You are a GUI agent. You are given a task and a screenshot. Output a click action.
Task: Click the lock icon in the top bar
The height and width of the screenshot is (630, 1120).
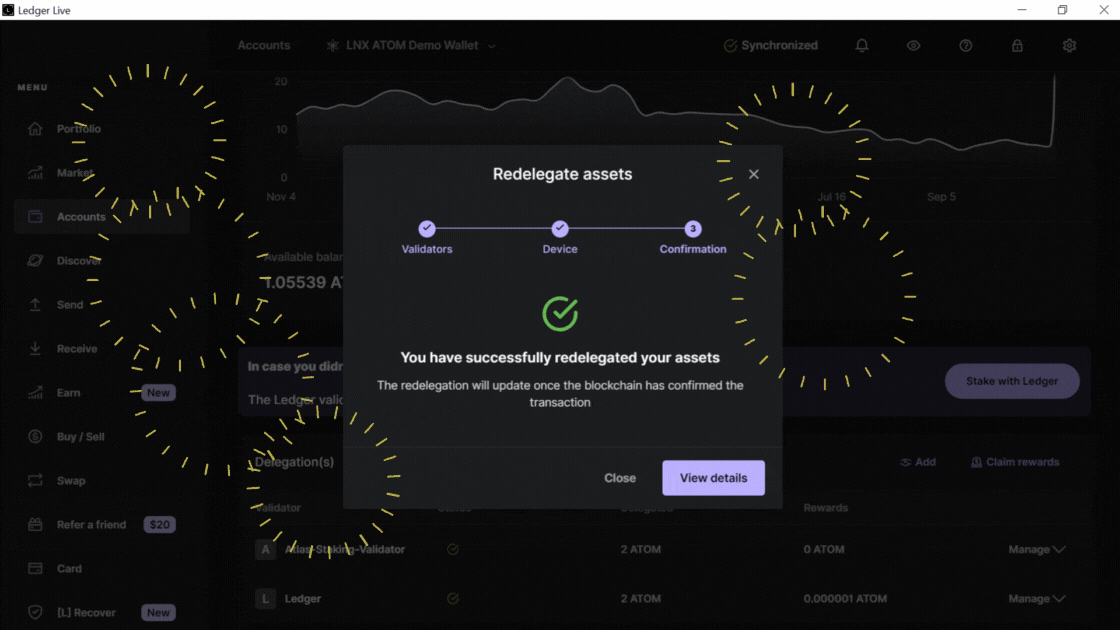(1017, 46)
